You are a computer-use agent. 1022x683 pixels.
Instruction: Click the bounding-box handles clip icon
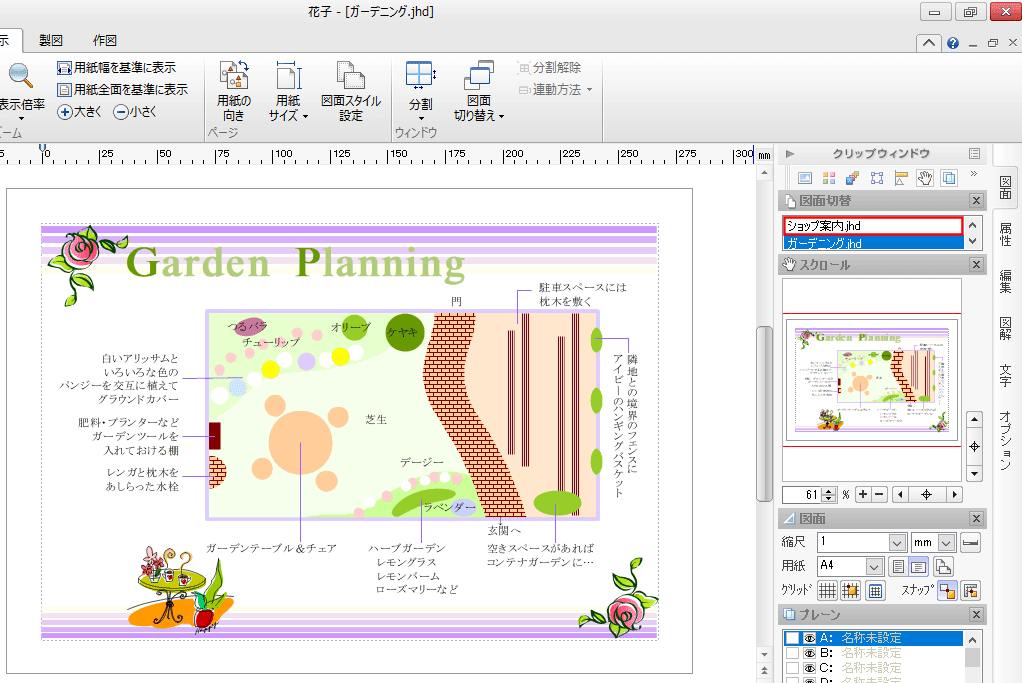tap(877, 177)
